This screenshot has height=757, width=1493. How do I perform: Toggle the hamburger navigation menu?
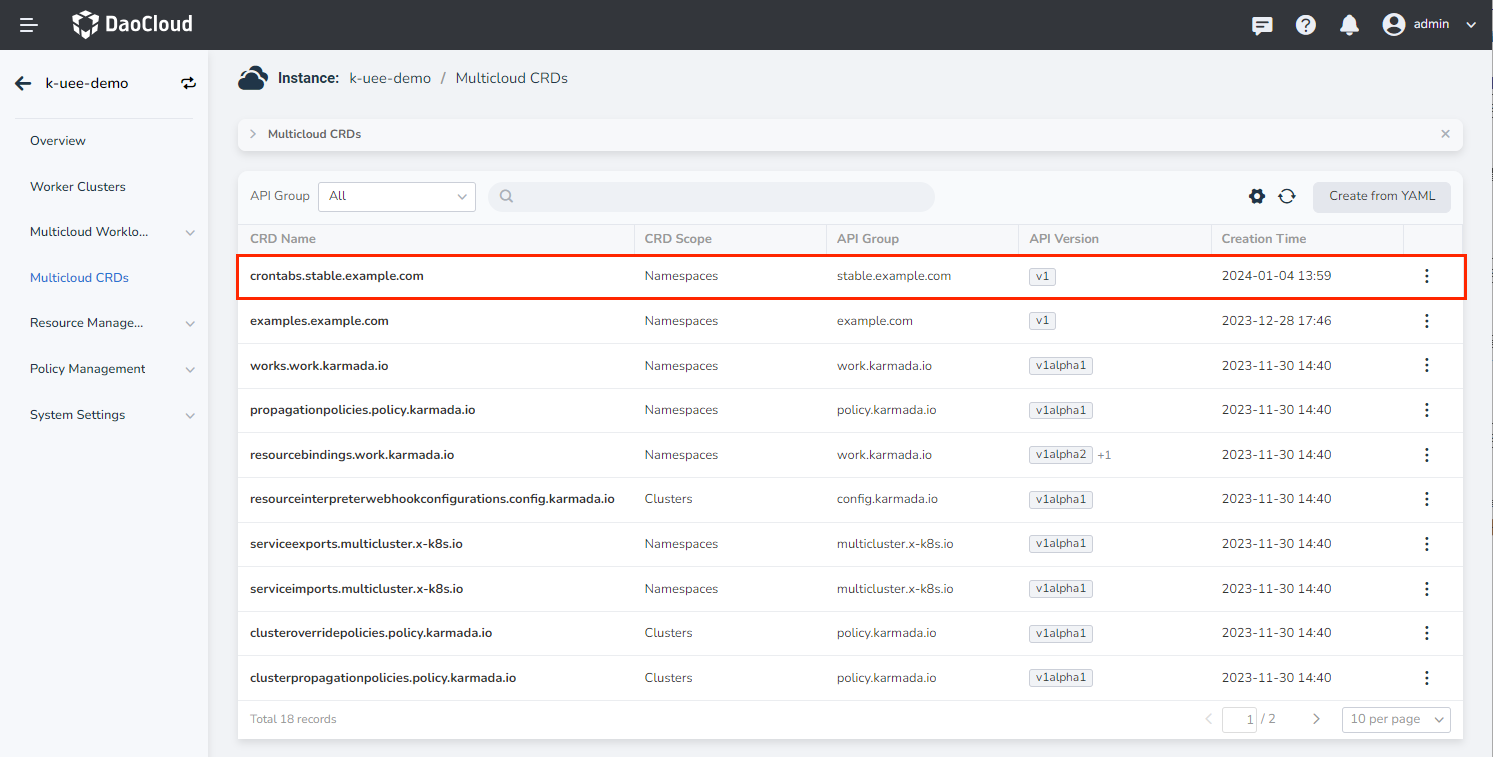tap(29, 25)
